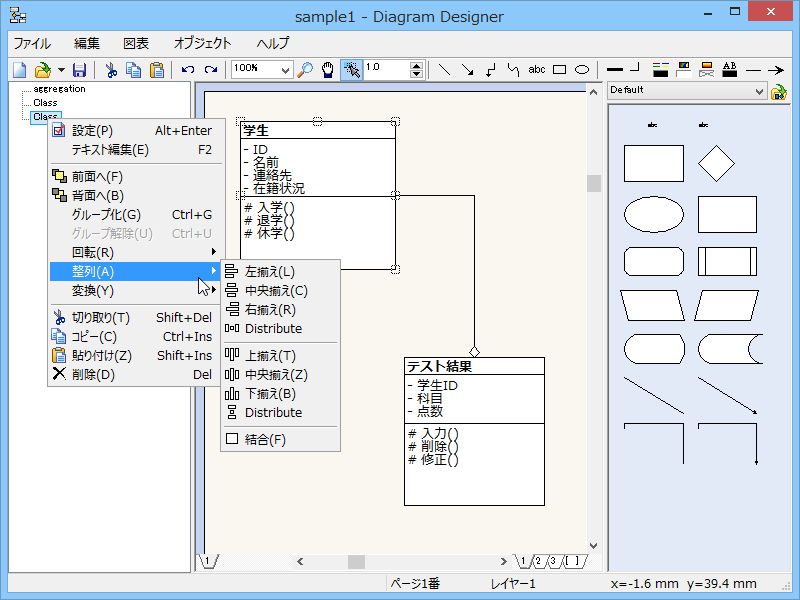
Task: Select aggregation in object tree
Action: click(x=59, y=89)
